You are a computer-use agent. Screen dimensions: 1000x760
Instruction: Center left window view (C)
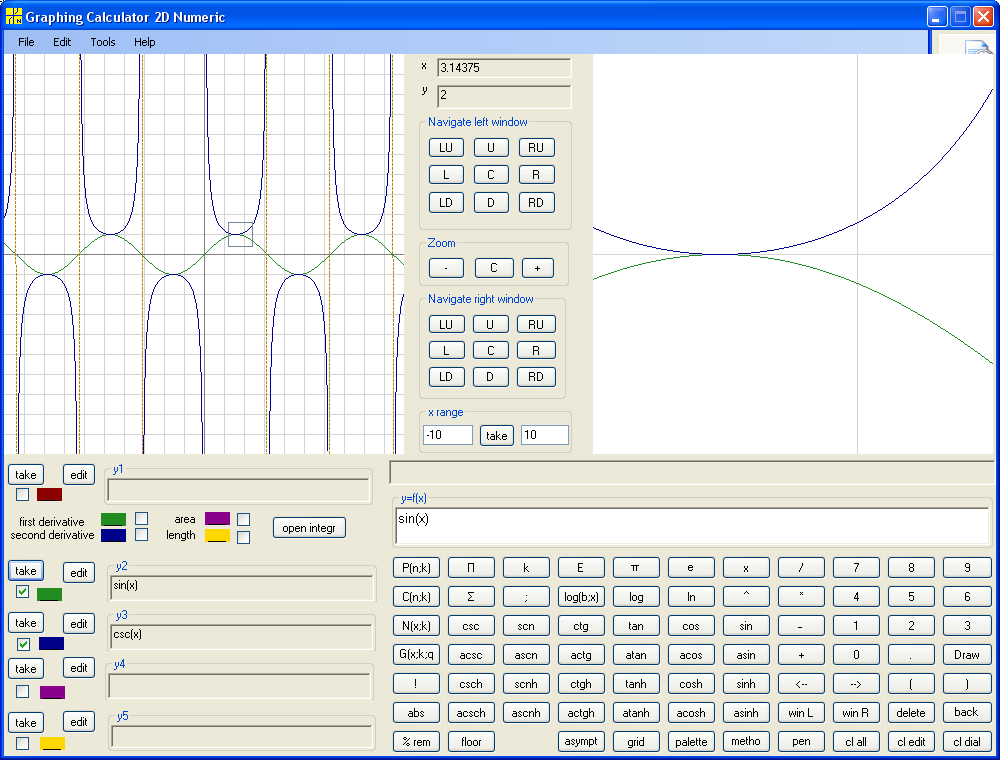tap(490, 175)
